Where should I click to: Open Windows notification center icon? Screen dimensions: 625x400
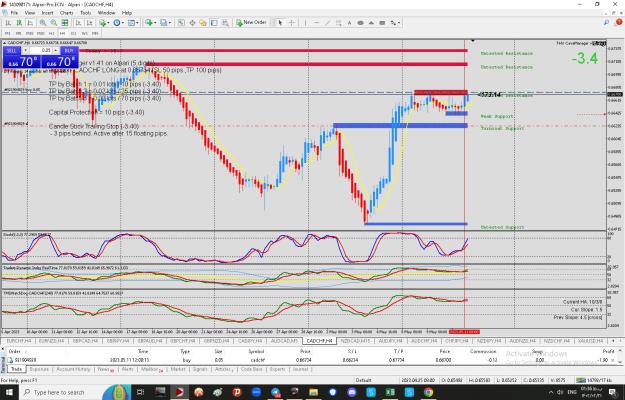(610, 392)
